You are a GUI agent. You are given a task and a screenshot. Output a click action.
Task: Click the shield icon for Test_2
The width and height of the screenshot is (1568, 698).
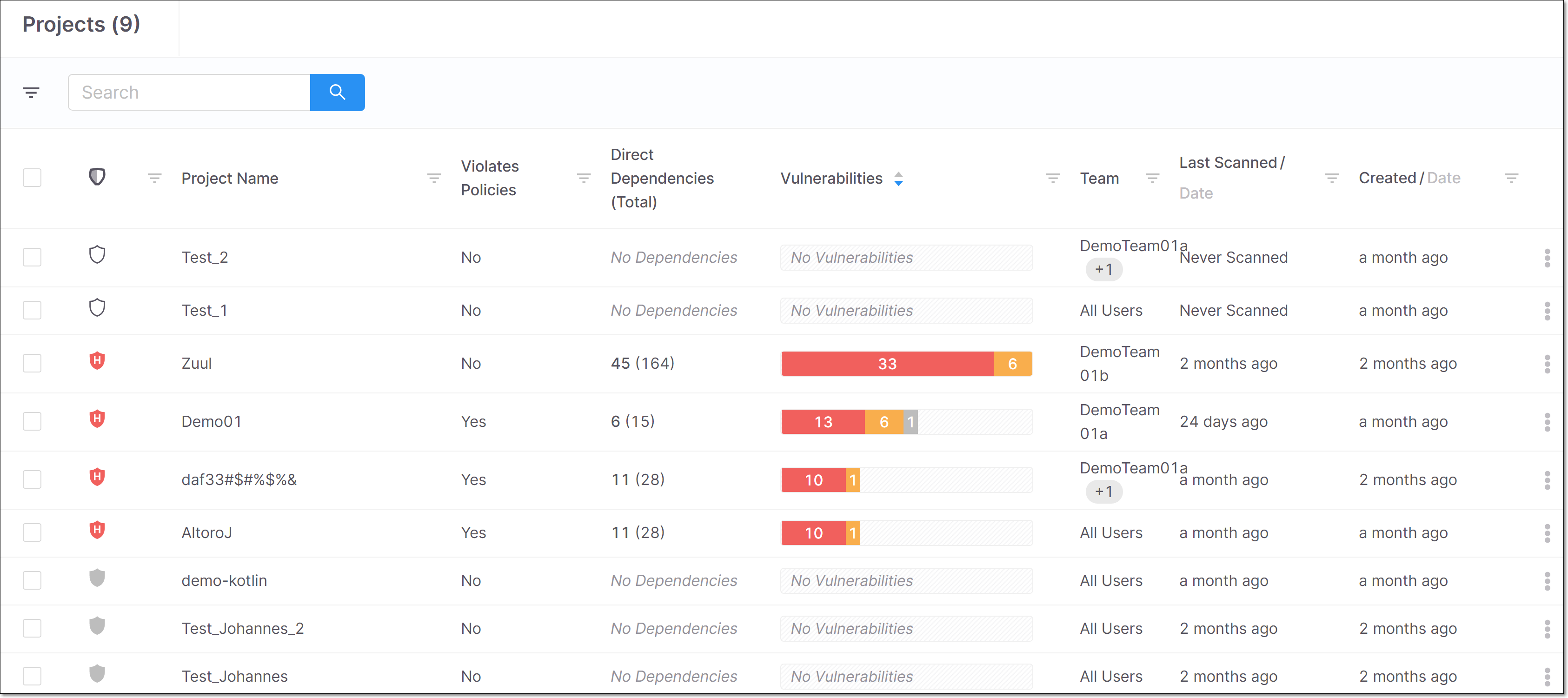pos(97,254)
